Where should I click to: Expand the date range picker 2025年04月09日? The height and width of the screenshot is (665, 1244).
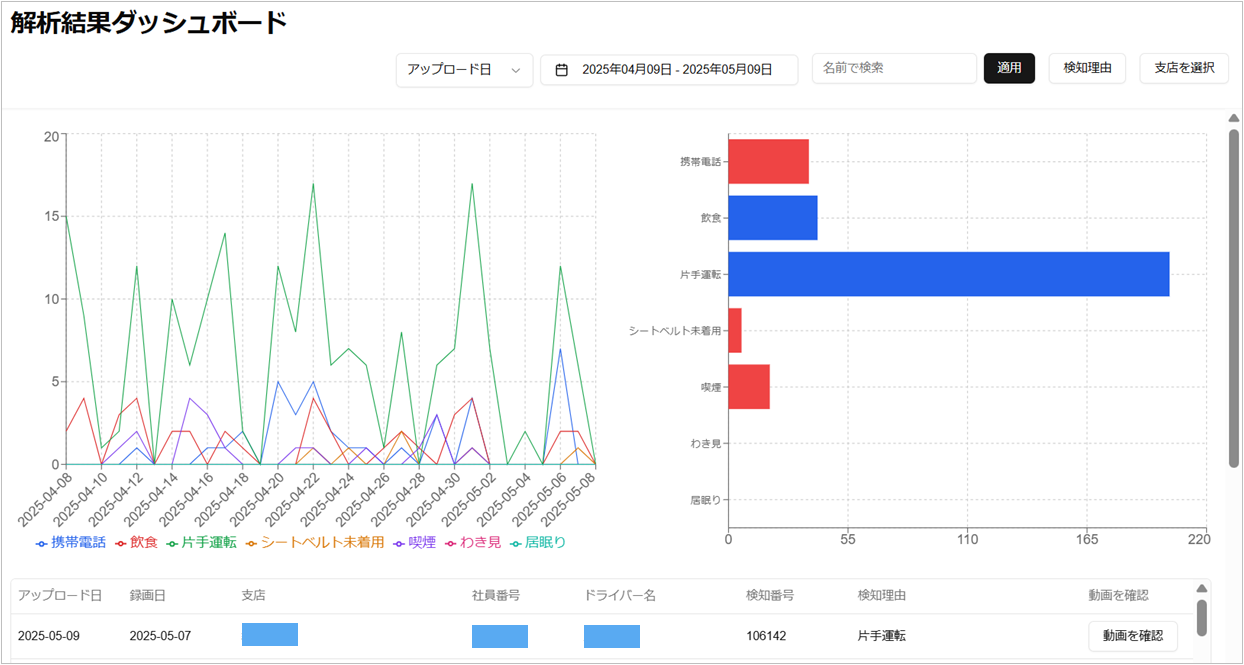[676, 70]
